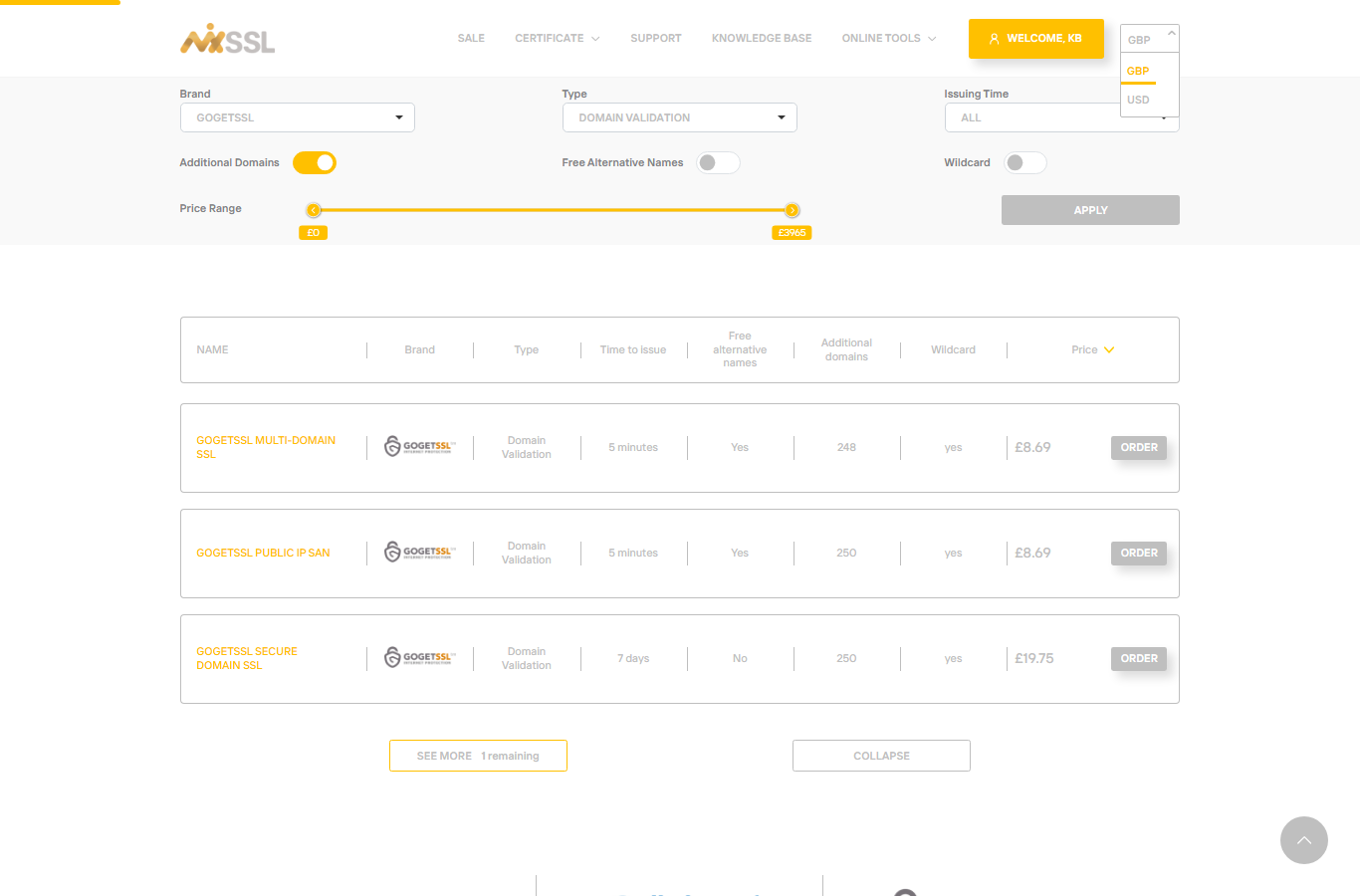This screenshot has height=896, width=1360.
Task: Open the GoGetSSL Secure Domain SSL product link
Action: point(247,658)
